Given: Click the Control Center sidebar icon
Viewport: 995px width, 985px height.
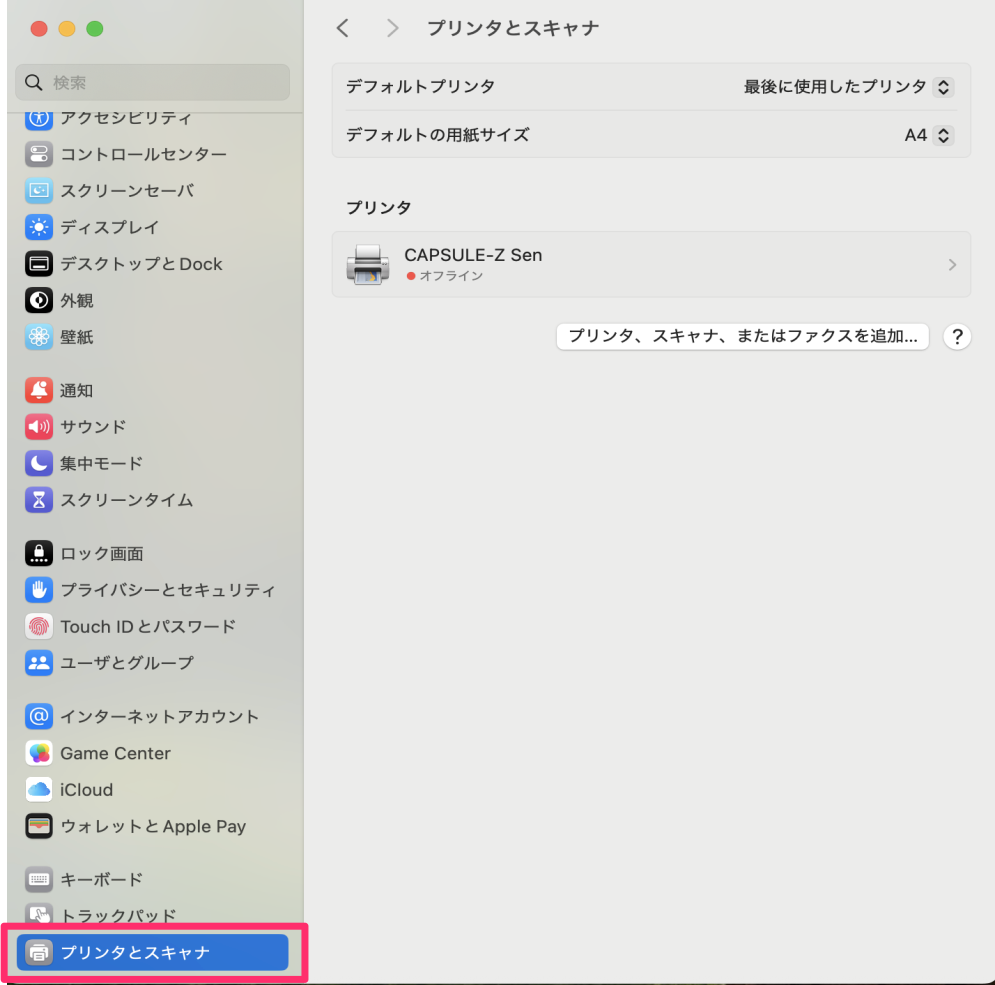Looking at the screenshot, I should 39,154.
